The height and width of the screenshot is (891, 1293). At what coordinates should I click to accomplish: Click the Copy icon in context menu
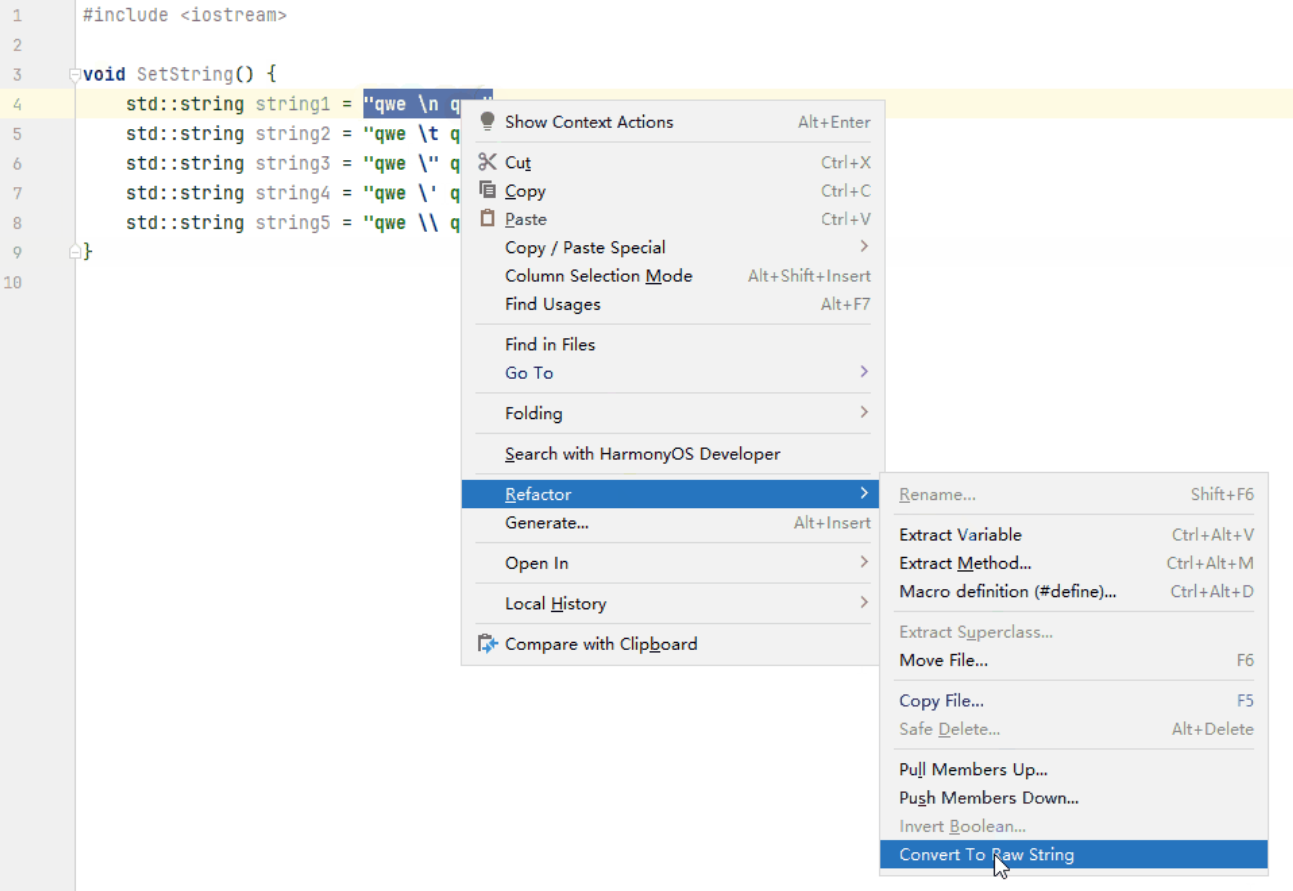[488, 190]
